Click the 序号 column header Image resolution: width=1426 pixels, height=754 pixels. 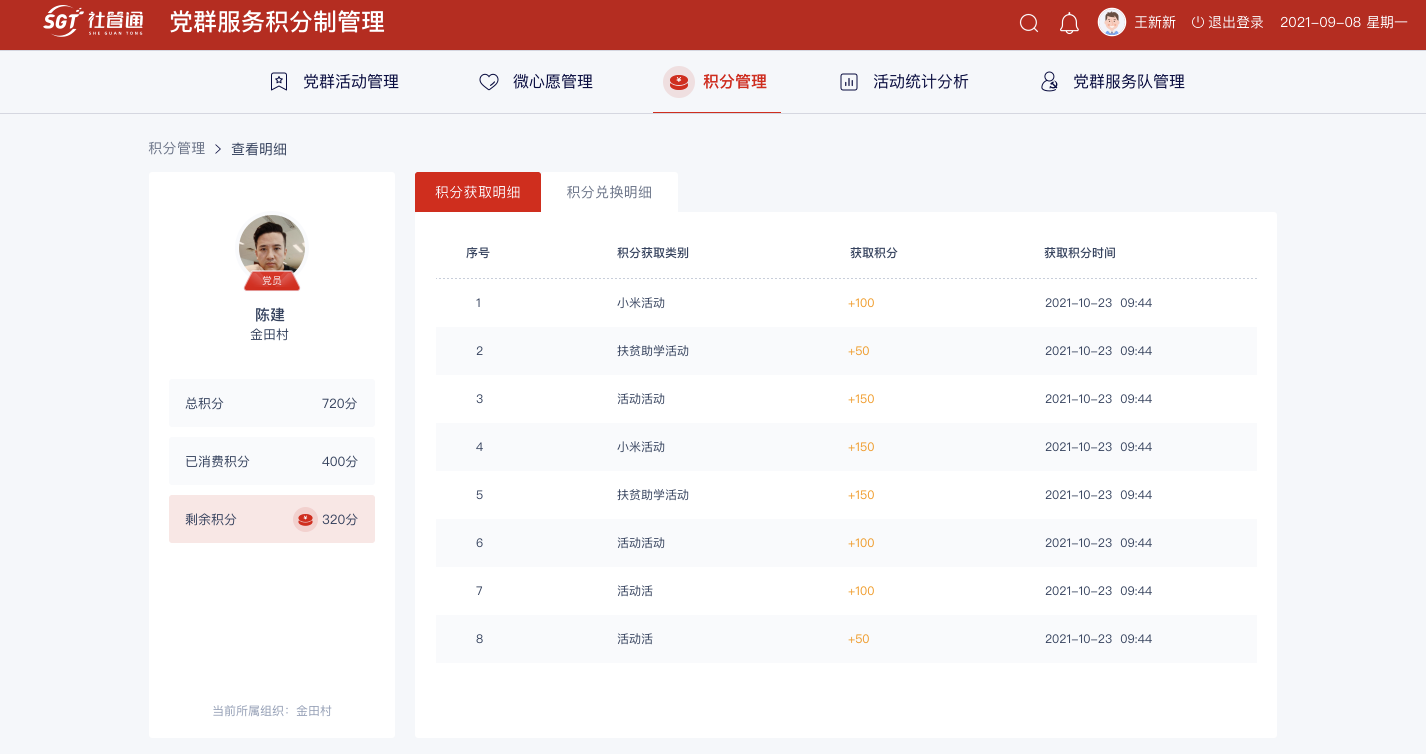478,253
